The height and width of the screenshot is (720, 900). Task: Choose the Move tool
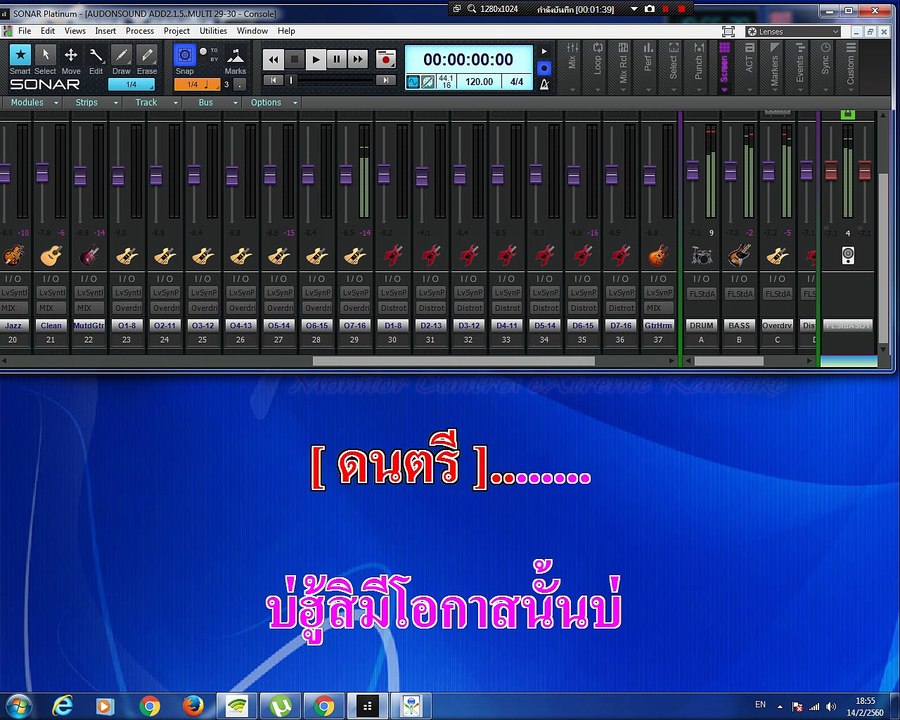71,56
